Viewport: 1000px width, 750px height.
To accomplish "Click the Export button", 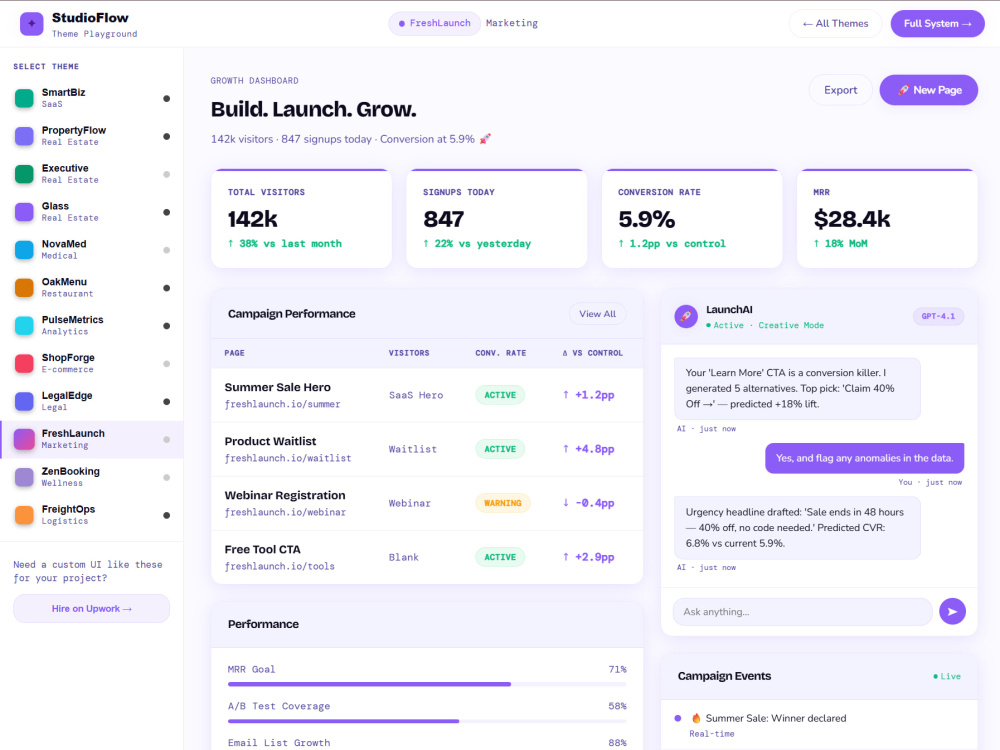I will point(840,90).
